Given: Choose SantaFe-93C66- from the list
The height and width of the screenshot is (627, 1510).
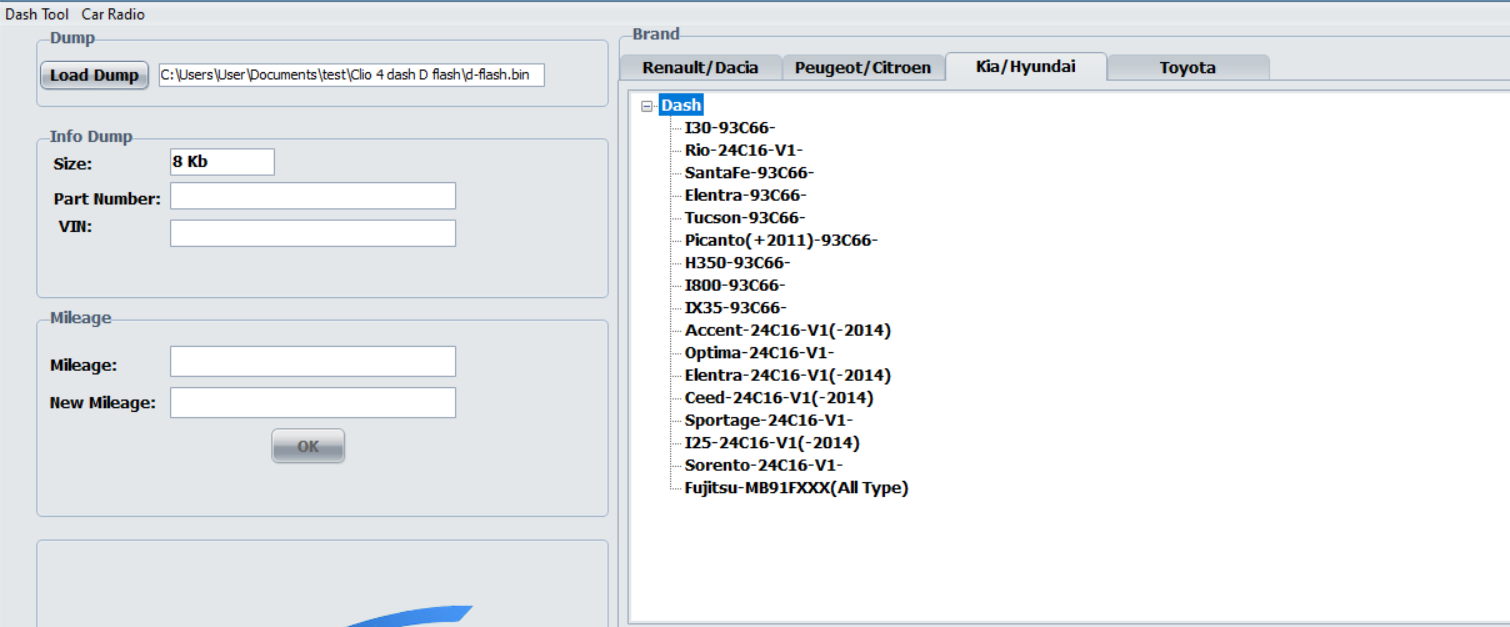Looking at the screenshot, I should tap(749, 173).
